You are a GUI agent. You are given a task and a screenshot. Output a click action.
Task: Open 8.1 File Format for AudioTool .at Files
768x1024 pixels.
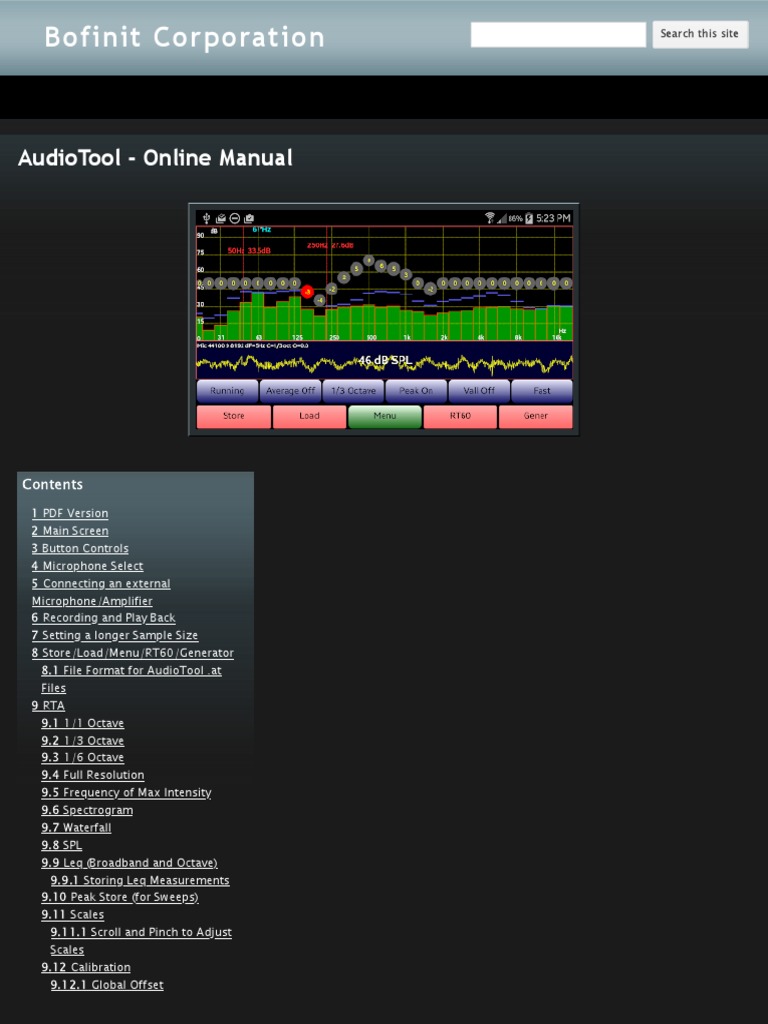point(131,679)
